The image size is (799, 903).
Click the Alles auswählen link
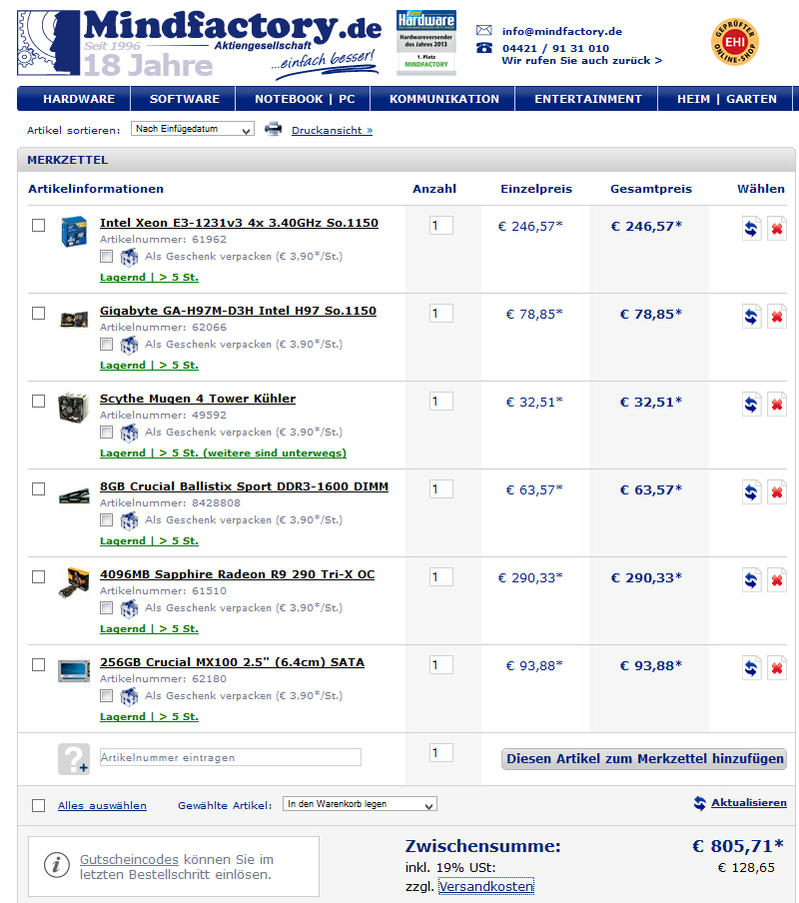[102, 806]
